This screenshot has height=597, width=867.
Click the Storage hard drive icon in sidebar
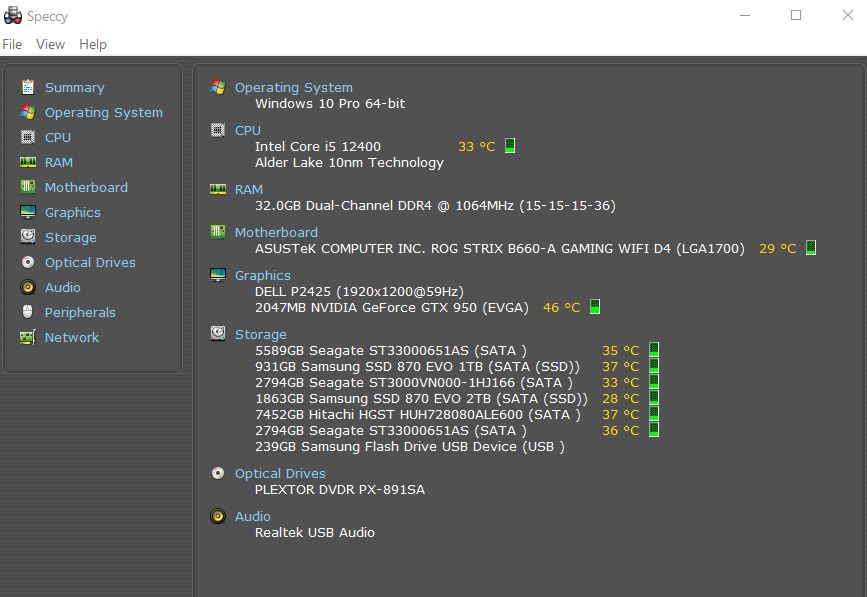click(x=28, y=237)
